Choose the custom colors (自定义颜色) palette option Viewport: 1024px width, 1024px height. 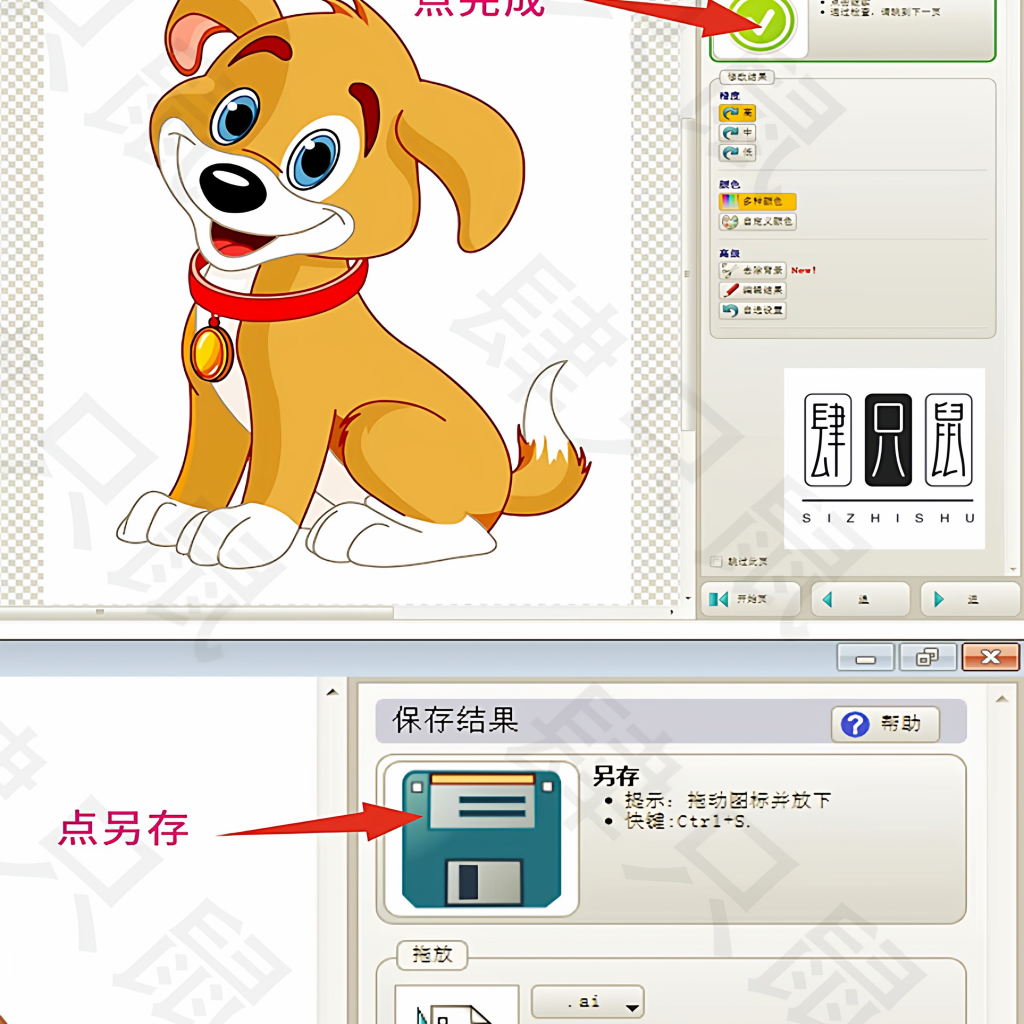(x=758, y=221)
